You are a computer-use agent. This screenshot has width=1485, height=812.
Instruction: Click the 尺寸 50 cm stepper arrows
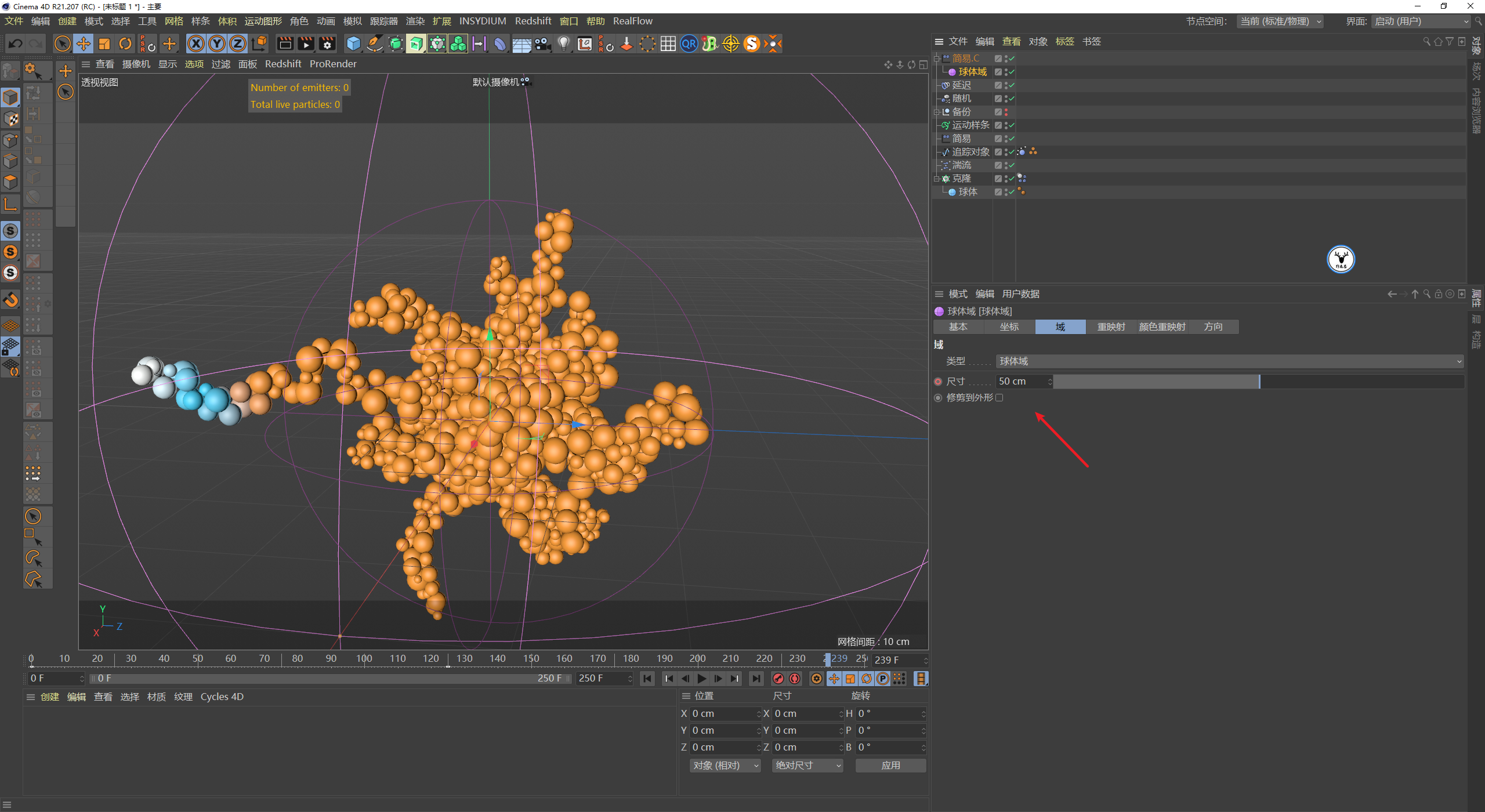[x=1050, y=382]
